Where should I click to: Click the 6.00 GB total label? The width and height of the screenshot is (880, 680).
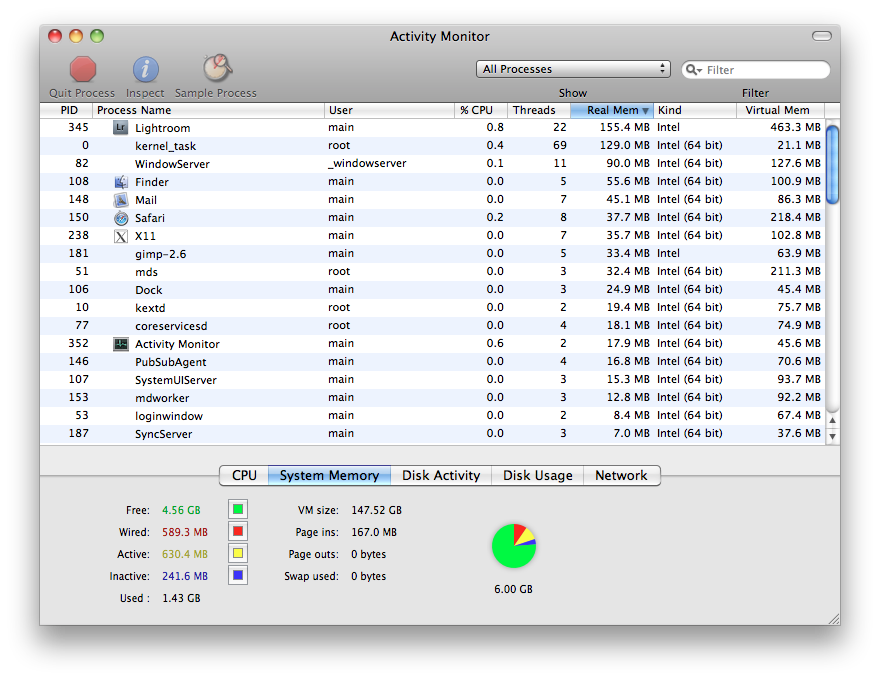pos(514,589)
